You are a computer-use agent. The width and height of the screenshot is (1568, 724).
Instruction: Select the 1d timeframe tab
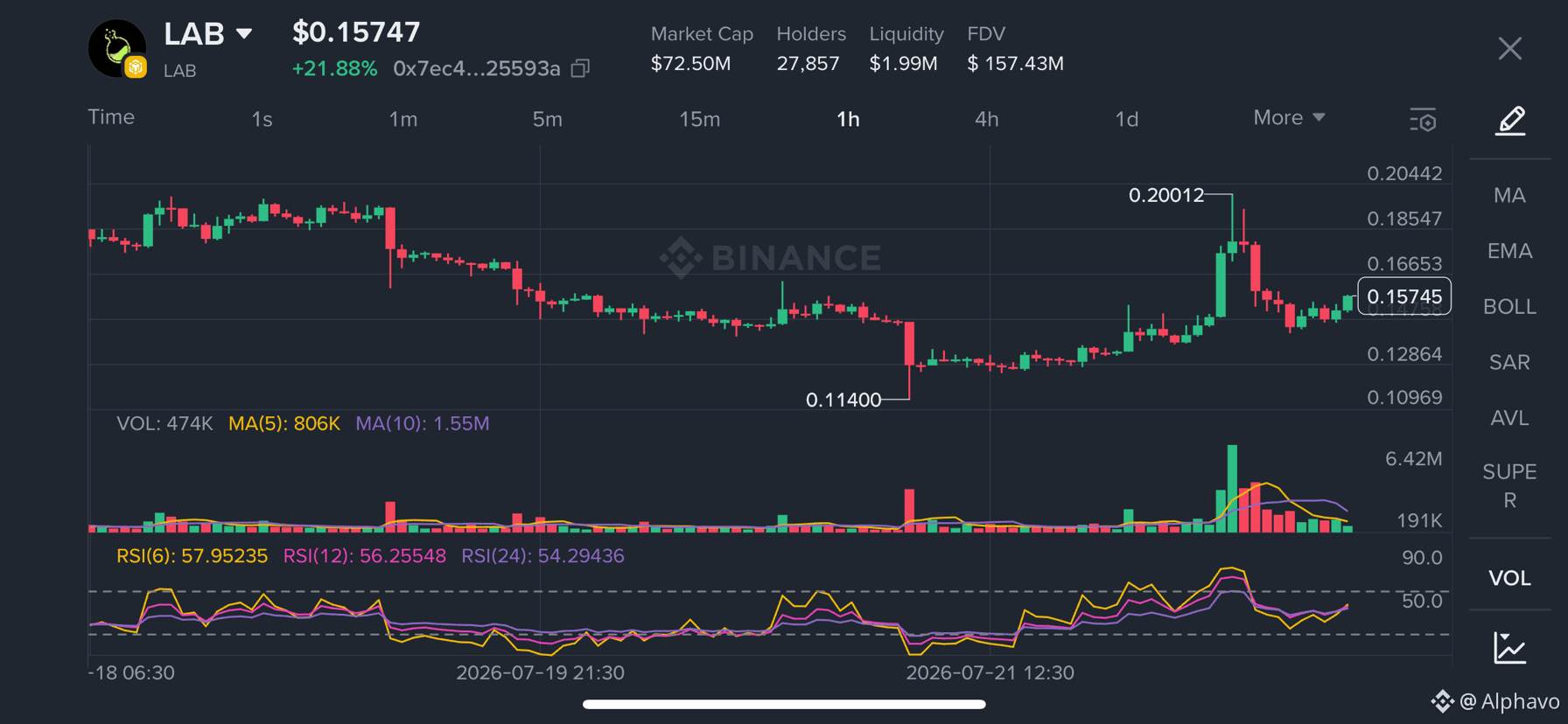pos(1126,119)
